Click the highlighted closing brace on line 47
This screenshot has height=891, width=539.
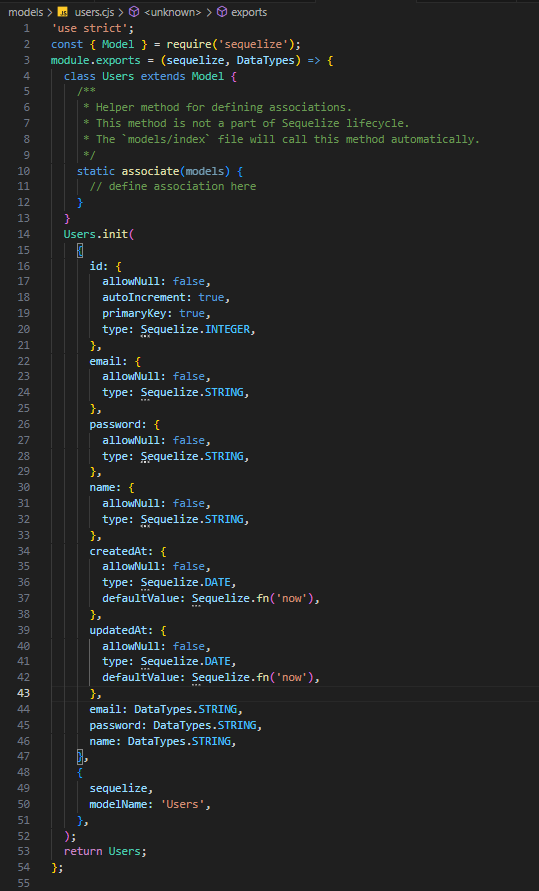pos(80,756)
